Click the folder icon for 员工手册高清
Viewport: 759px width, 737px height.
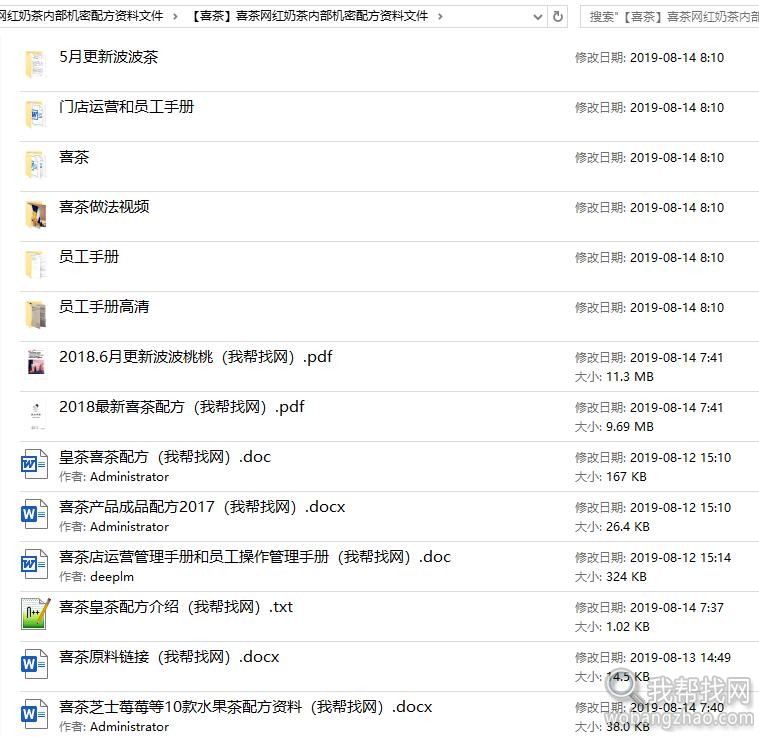pyautogui.click(x=35, y=315)
